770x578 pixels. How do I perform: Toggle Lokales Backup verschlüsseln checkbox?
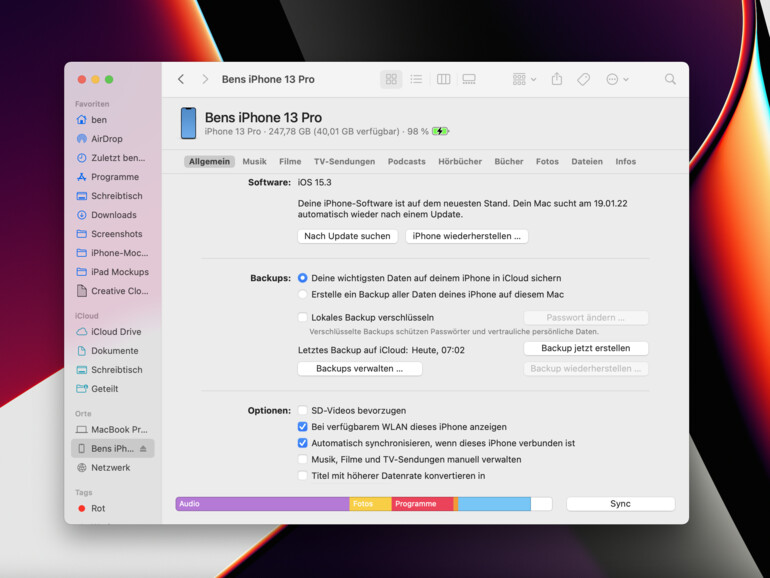pos(302,317)
